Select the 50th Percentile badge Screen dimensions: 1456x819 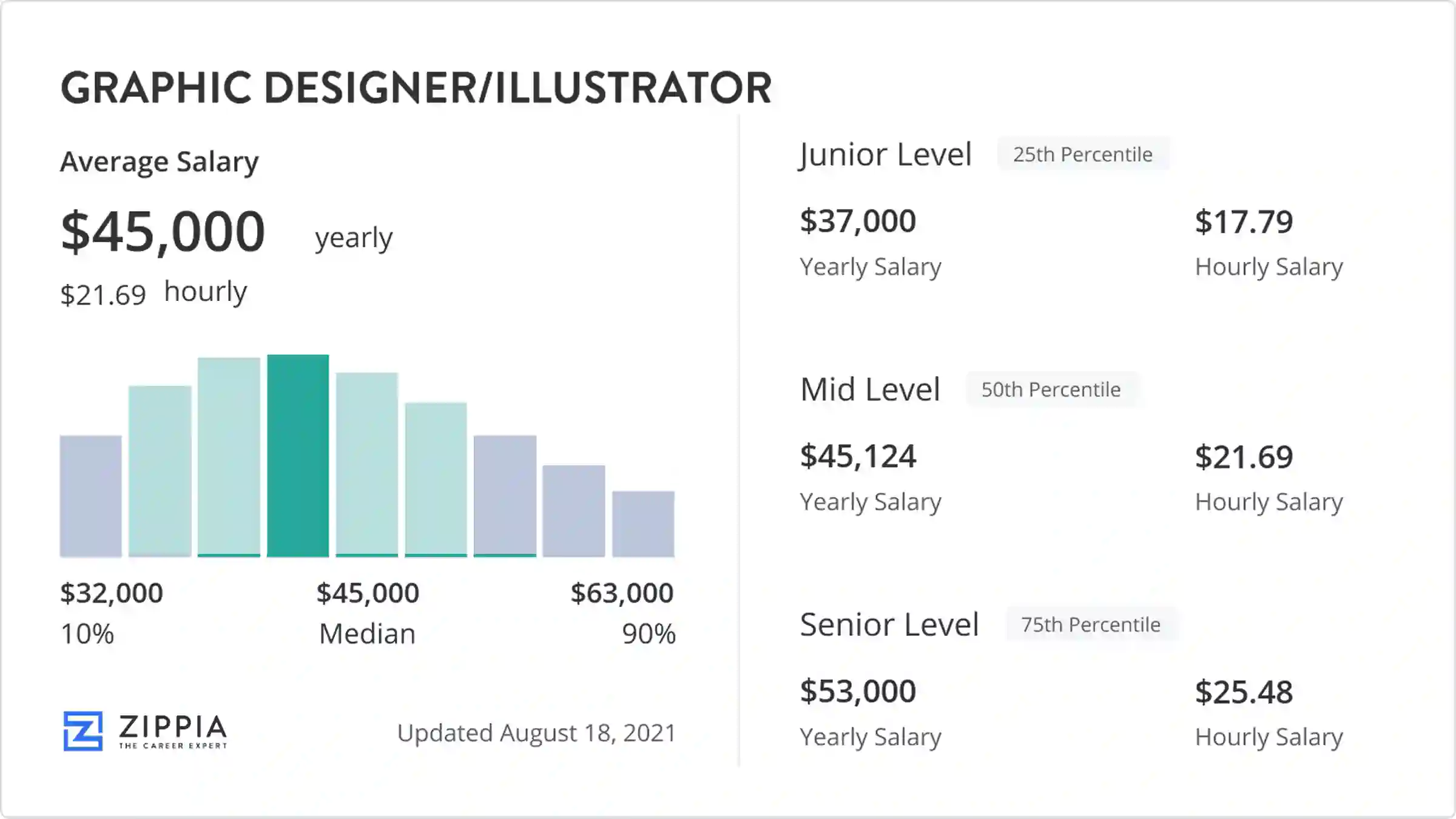click(1051, 389)
